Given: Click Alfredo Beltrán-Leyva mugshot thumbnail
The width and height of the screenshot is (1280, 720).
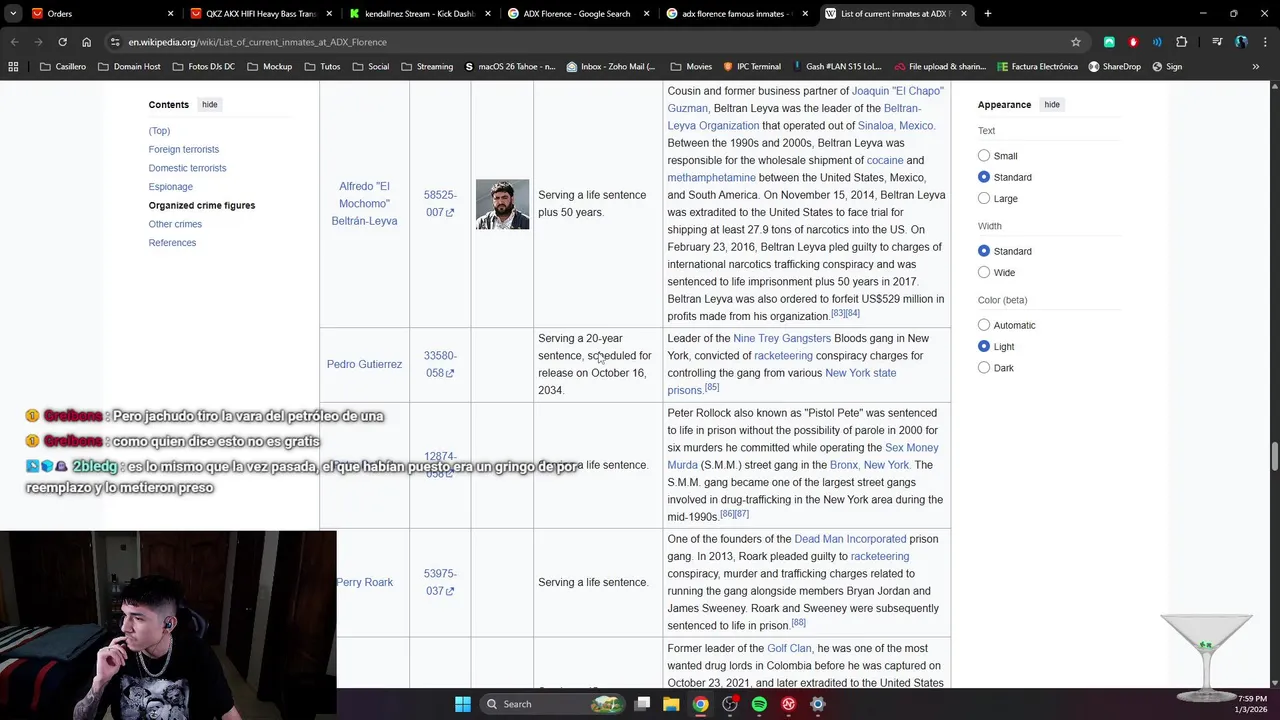Looking at the screenshot, I should tap(502, 204).
